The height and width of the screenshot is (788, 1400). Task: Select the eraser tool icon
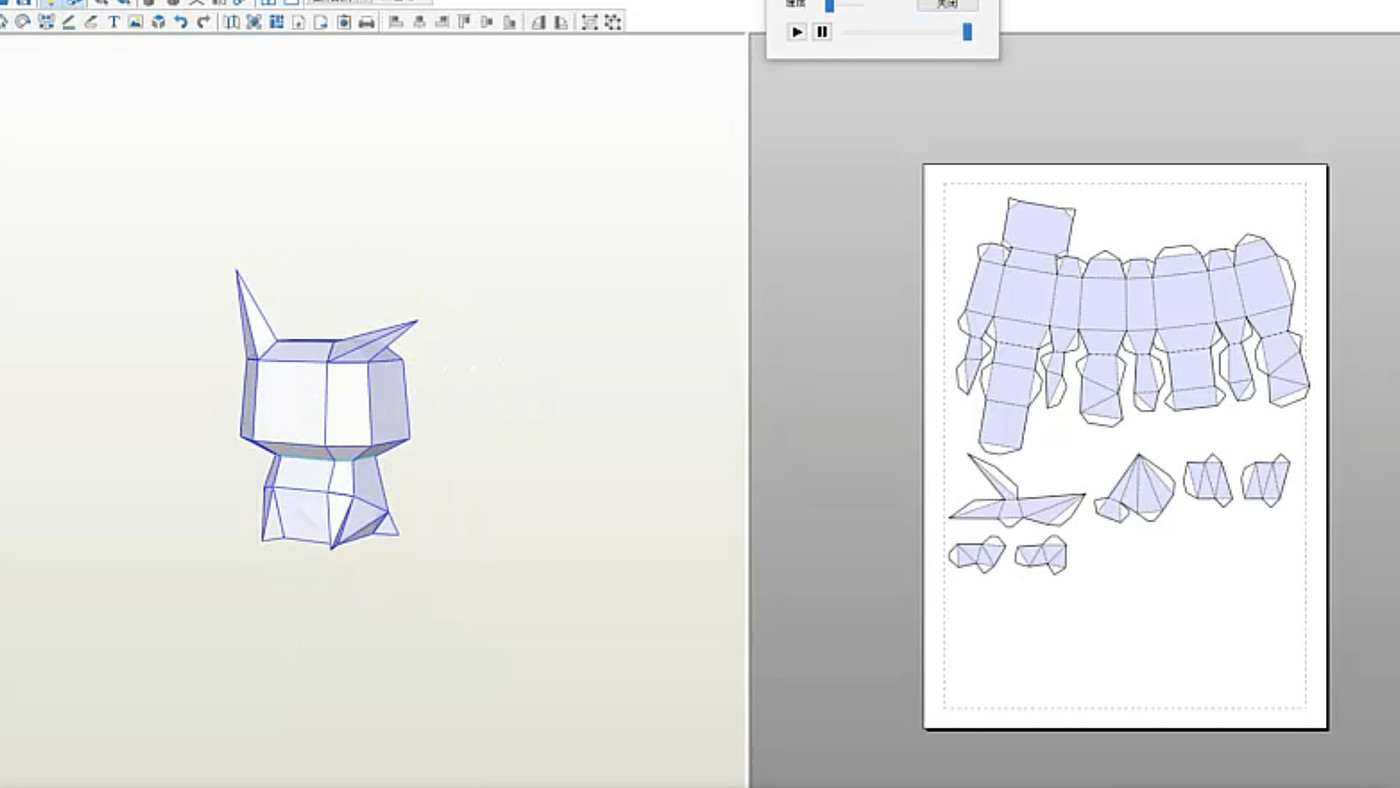[x=91, y=22]
